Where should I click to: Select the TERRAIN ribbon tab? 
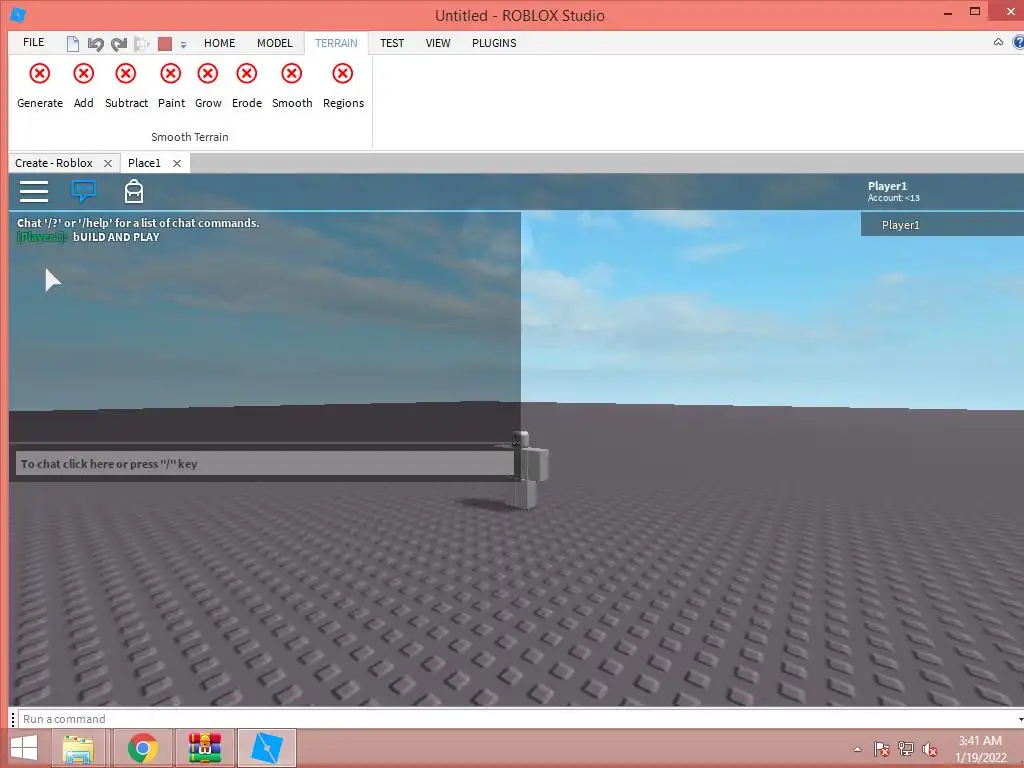coord(336,43)
